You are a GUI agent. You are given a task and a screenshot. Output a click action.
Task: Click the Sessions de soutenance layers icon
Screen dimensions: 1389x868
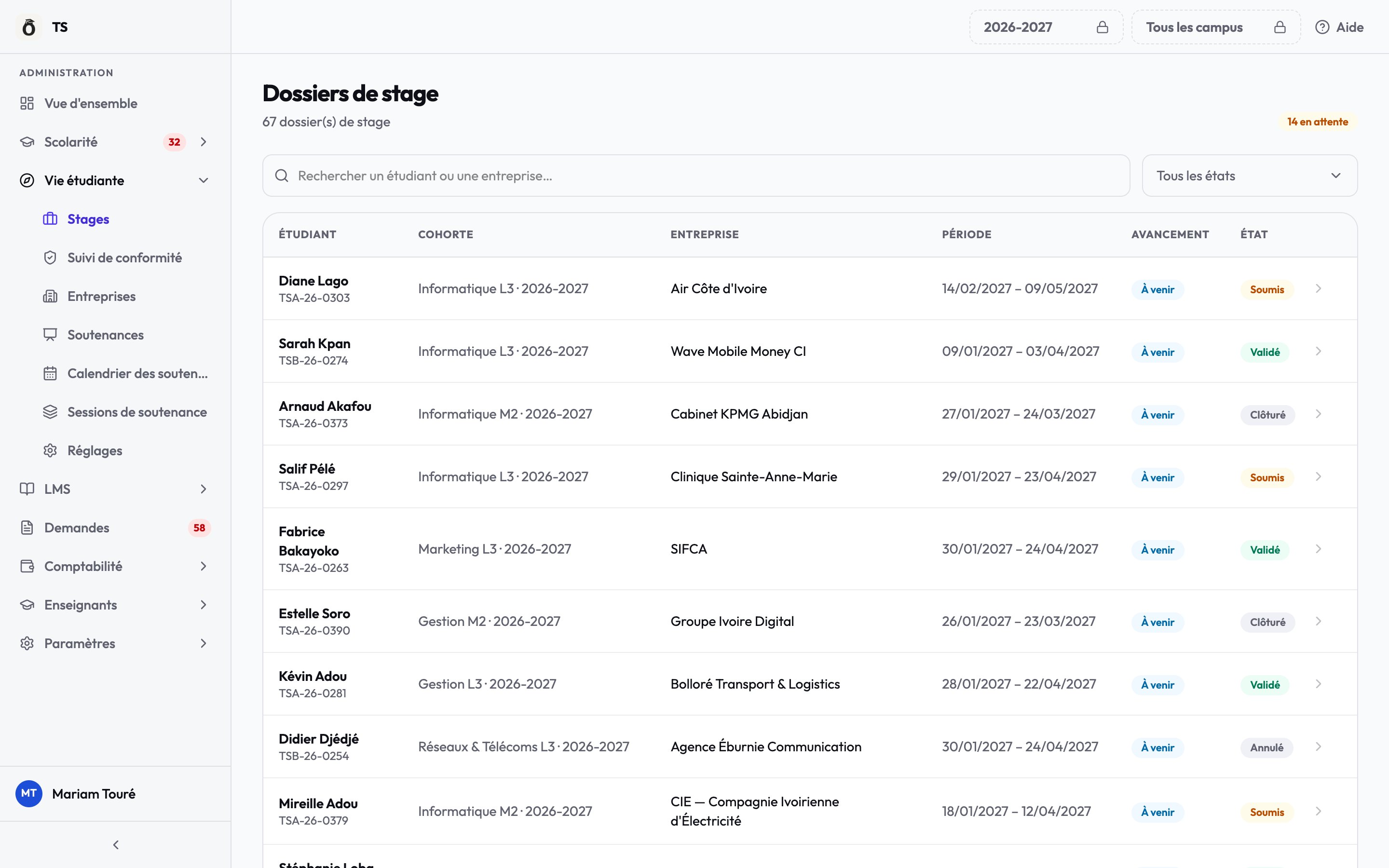pyautogui.click(x=51, y=412)
